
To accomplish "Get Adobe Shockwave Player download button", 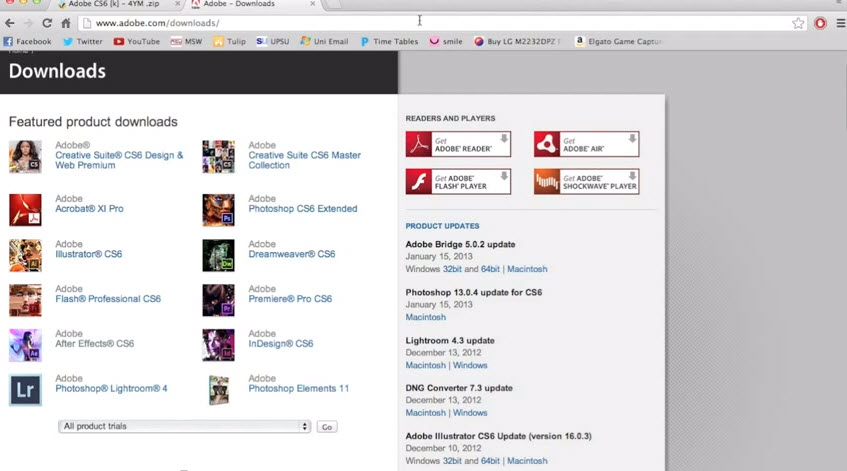I will [x=587, y=181].
